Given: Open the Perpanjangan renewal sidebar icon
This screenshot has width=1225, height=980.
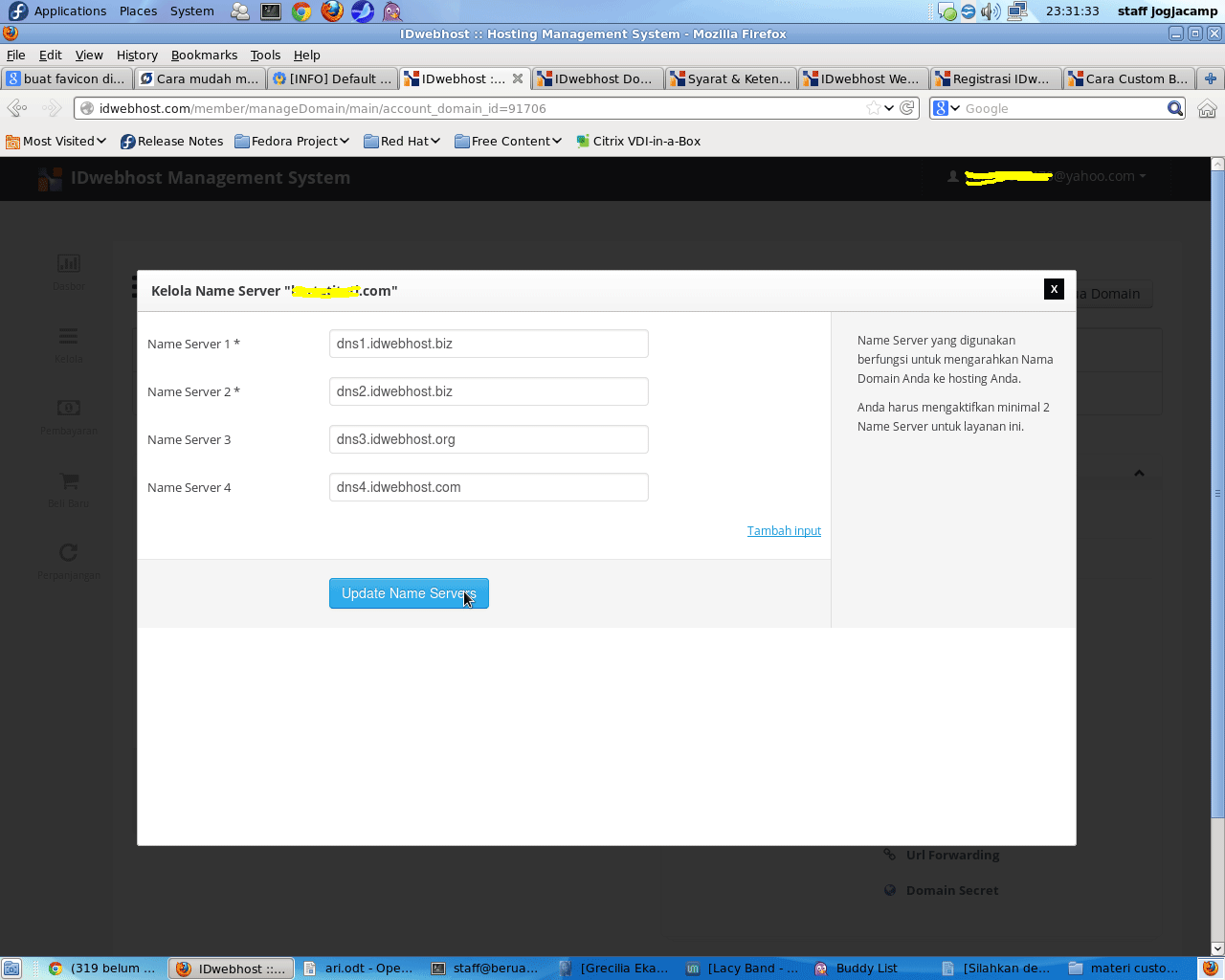Looking at the screenshot, I should [68, 562].
